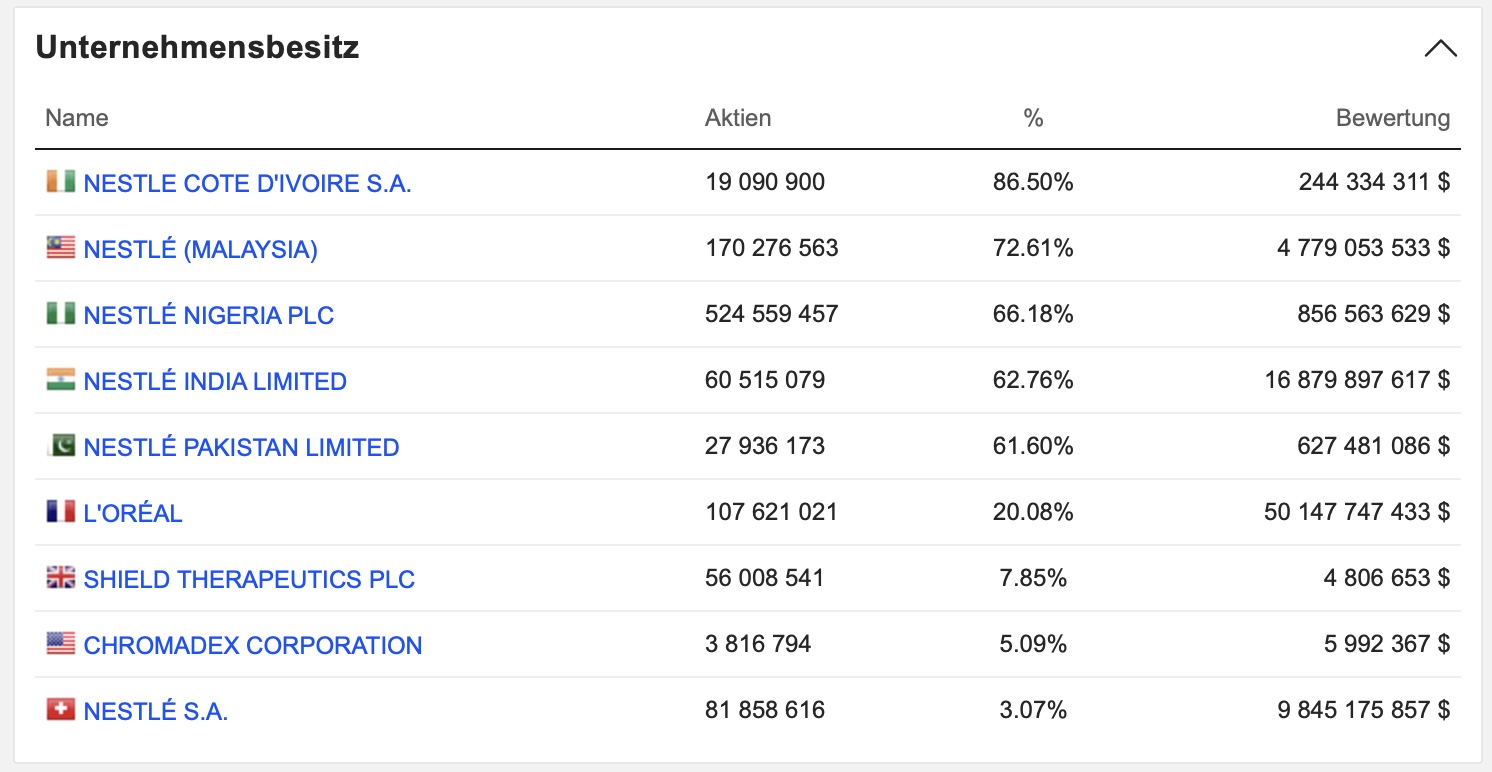
Task: Select the NESTLÉ PAKISTAN LIMITED link
Action: click(x=241, y=447)
